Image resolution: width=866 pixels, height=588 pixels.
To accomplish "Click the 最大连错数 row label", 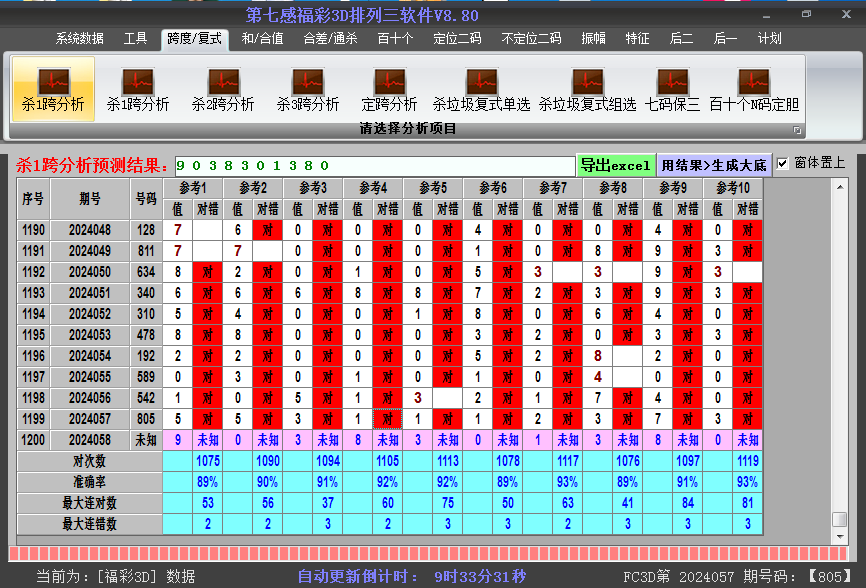I will [89, 524].
